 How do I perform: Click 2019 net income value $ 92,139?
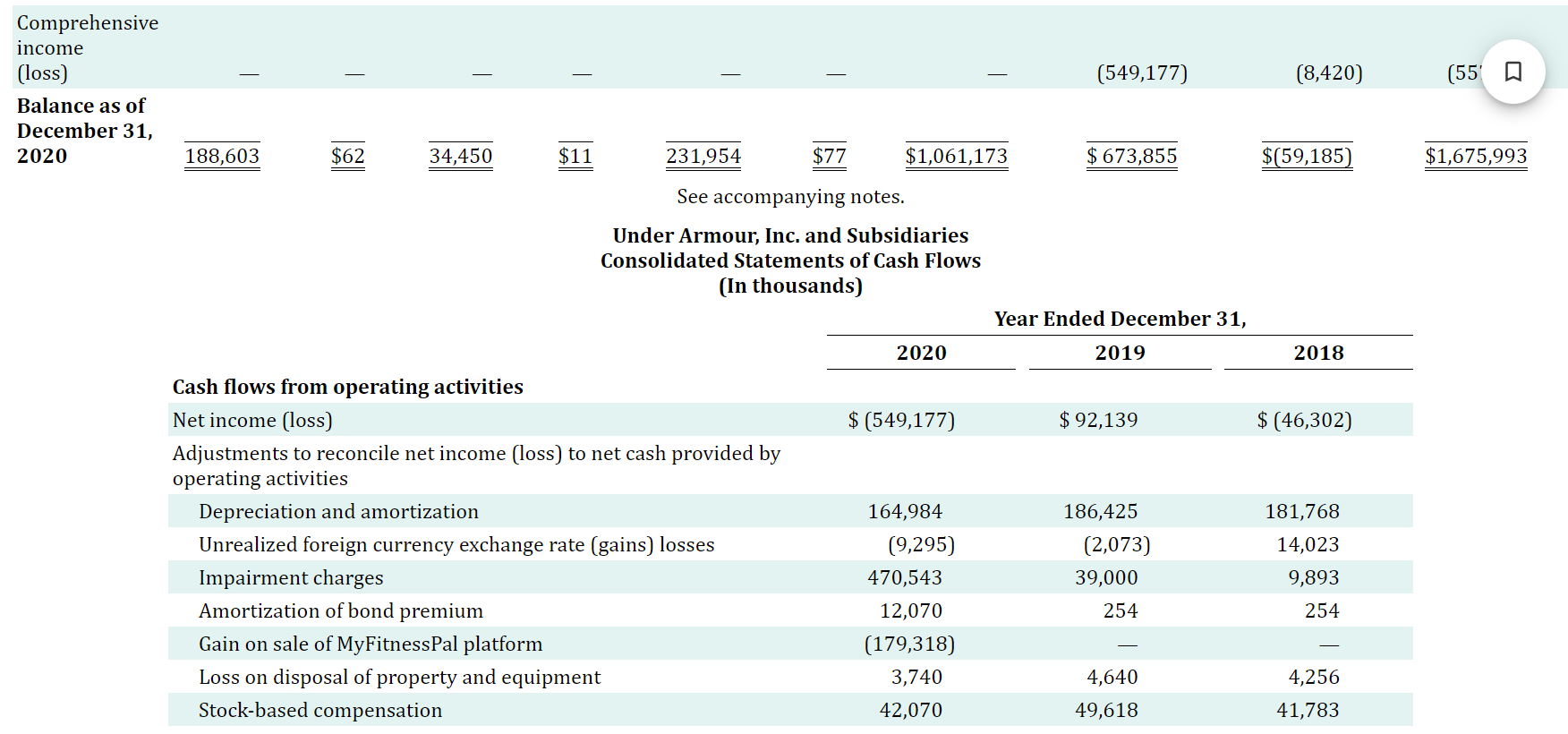[x=1098, y=420]
